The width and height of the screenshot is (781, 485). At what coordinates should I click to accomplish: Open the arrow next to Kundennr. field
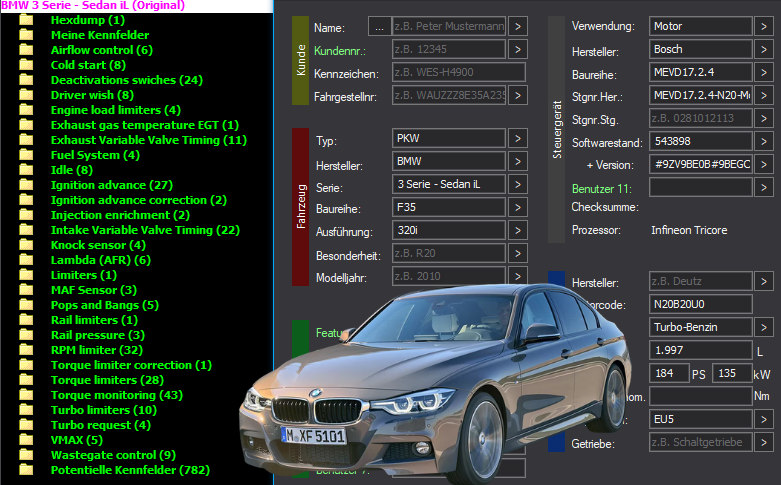pyautogui.click(x=518, y=49)
